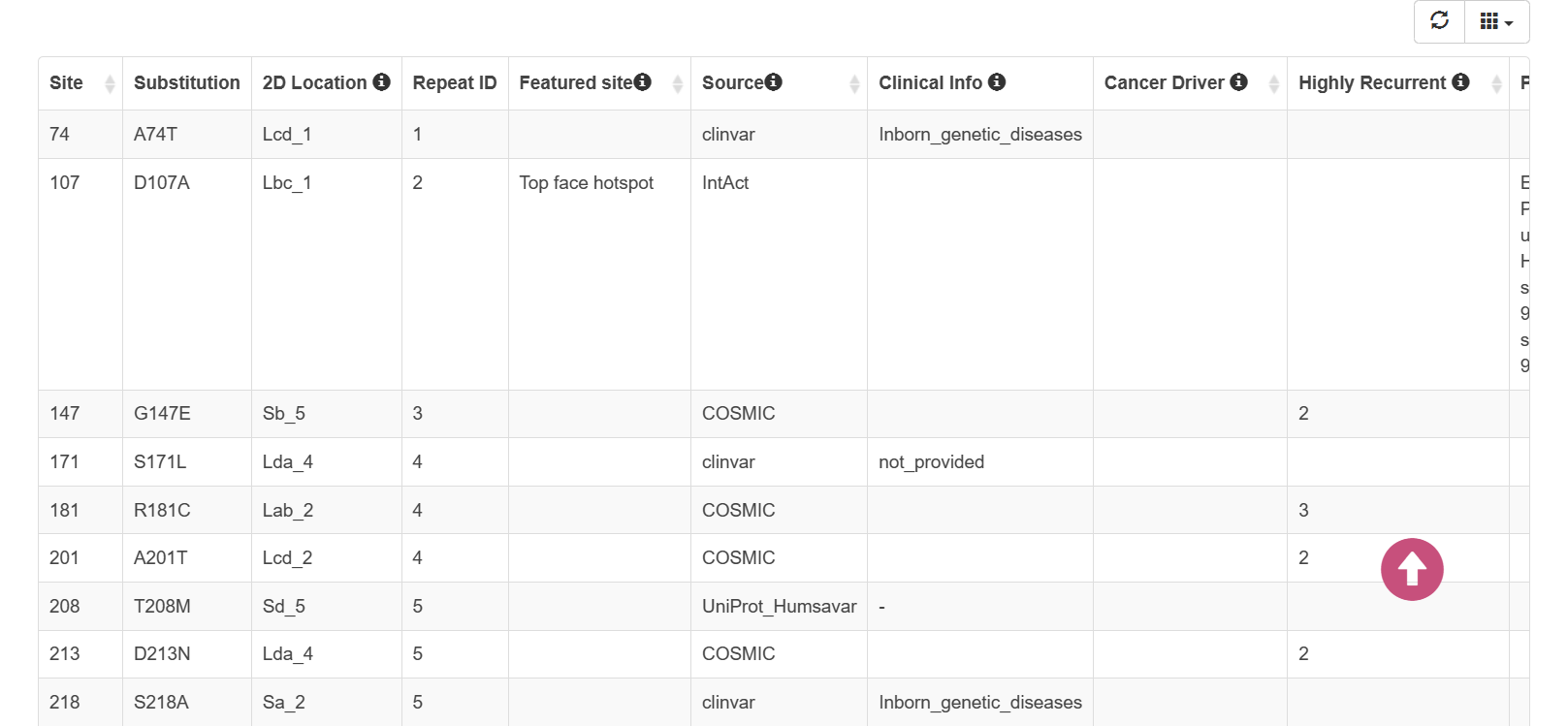Click info icon next to 2D Location
This screenshot has height=726, width=1568.
point(382,81)
